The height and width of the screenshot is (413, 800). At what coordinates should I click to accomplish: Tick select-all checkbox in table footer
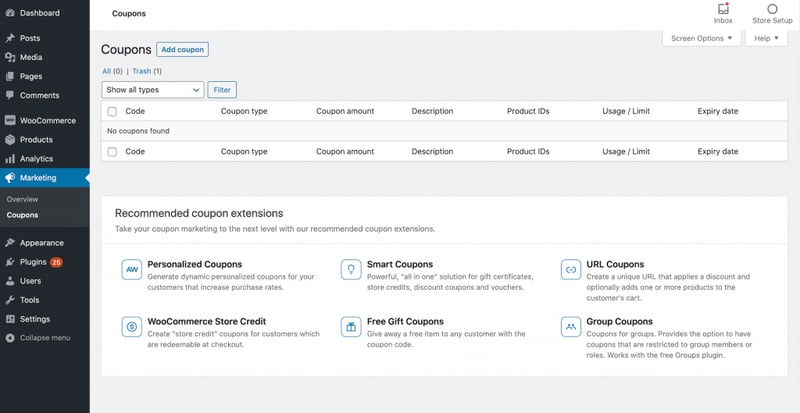point(112,152)
